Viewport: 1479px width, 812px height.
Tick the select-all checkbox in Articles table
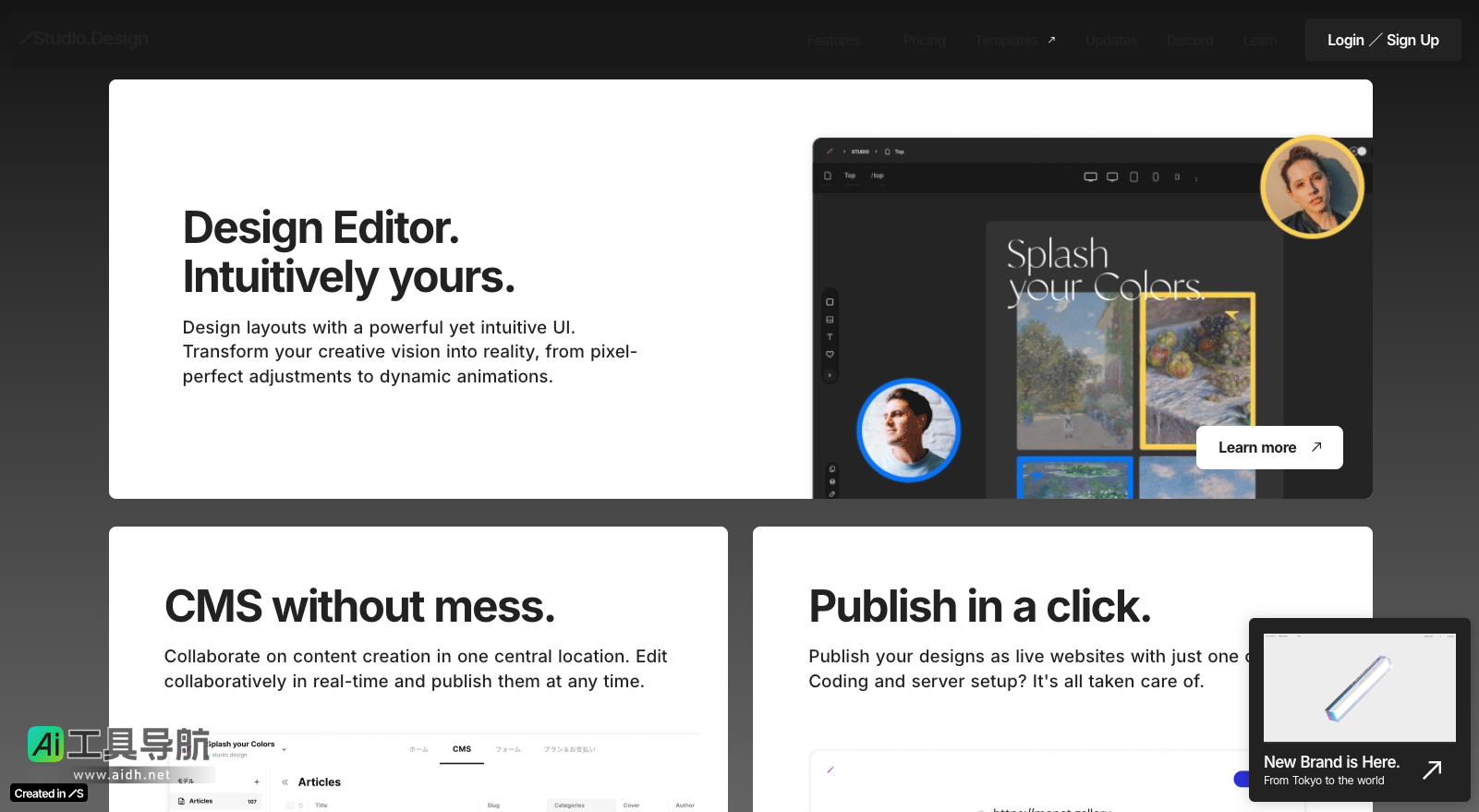[290, 806]
